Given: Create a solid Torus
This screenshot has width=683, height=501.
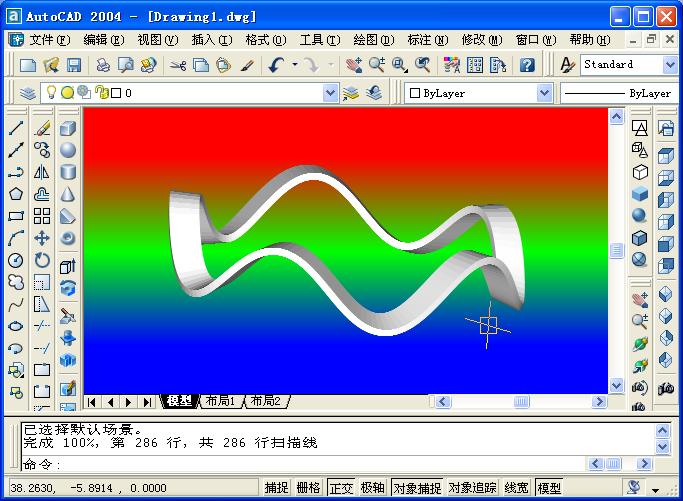Looking at the screenshot, I should 68,238.
